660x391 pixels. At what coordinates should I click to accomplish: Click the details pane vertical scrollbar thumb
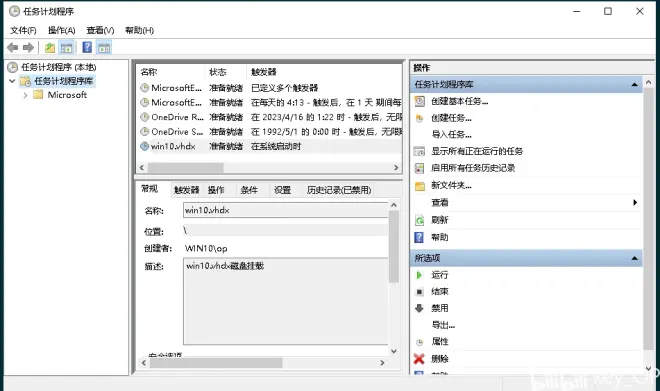[x=394, y=246]
